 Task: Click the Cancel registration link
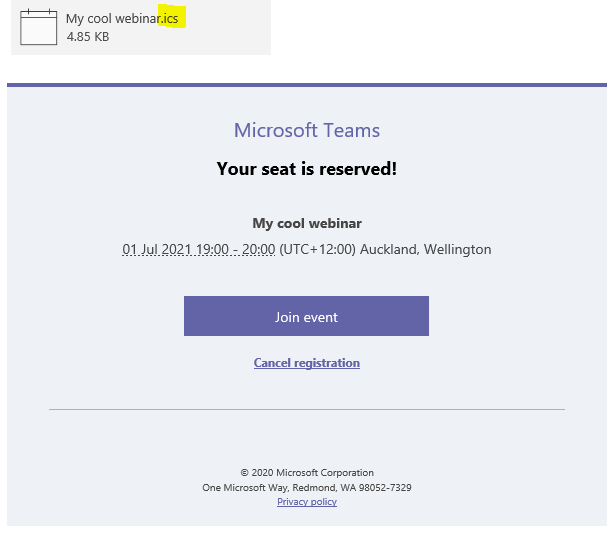pyautogui.click(x=307, y=363)
